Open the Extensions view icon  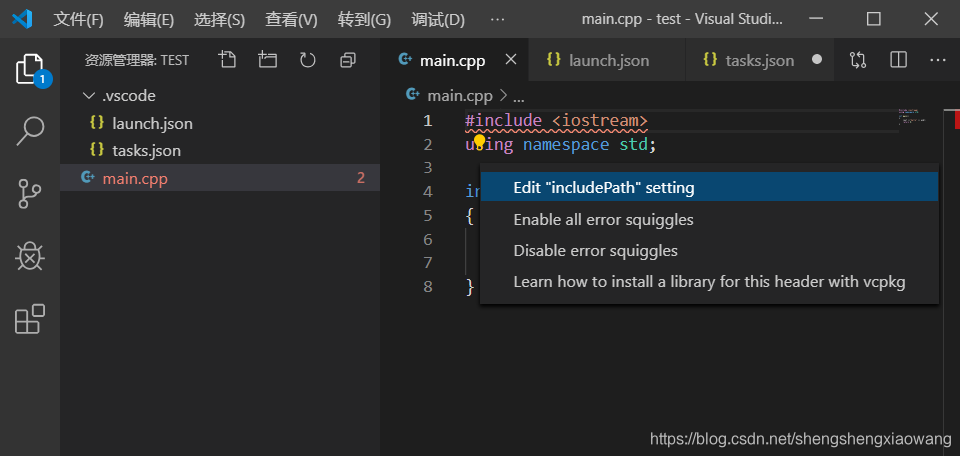[30, 319]
